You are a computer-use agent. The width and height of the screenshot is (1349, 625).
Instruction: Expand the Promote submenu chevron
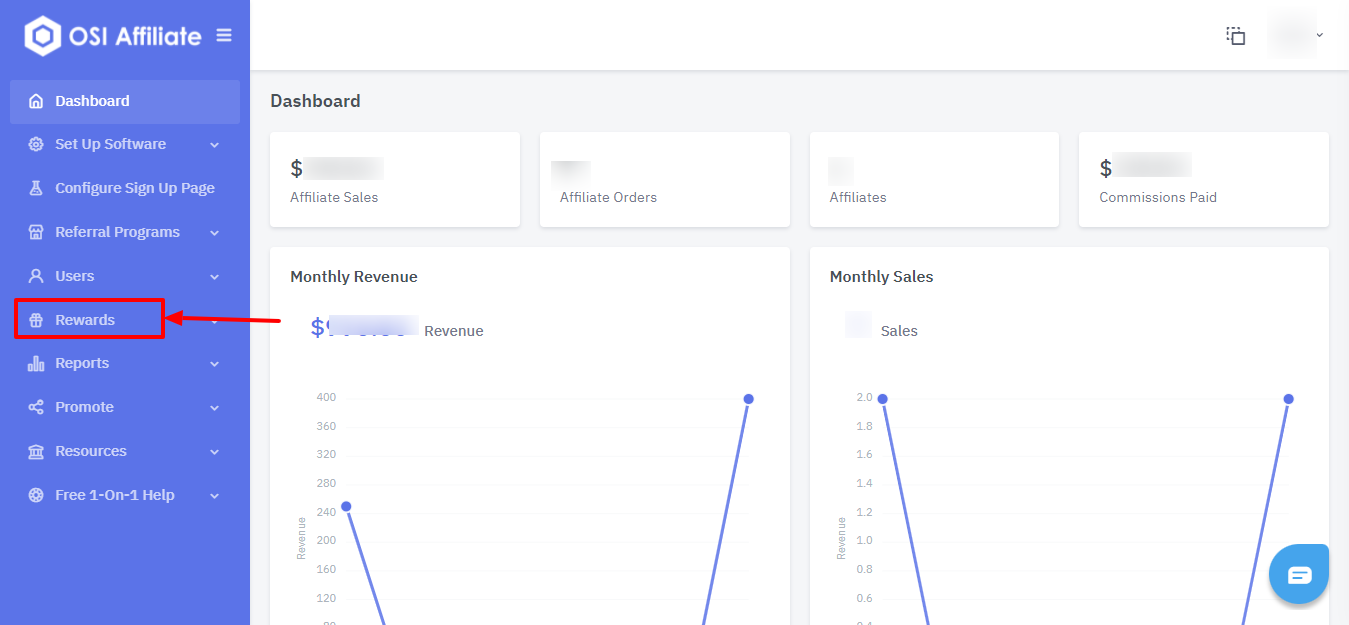point(215,408)
